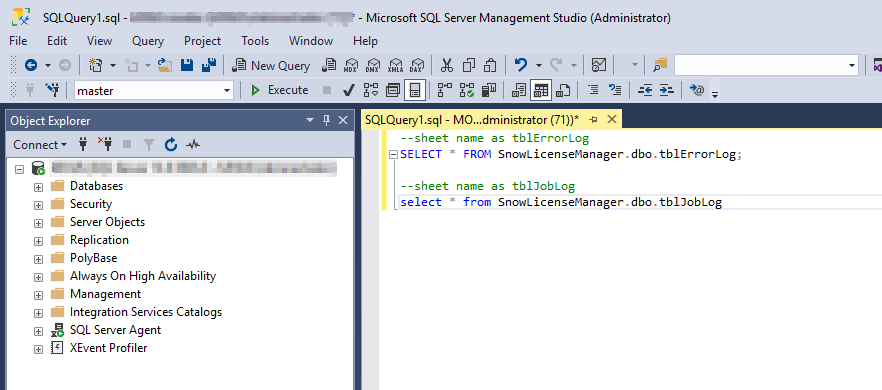Open the Connect dropdown in Object Explorer

[x=40, y=145]
